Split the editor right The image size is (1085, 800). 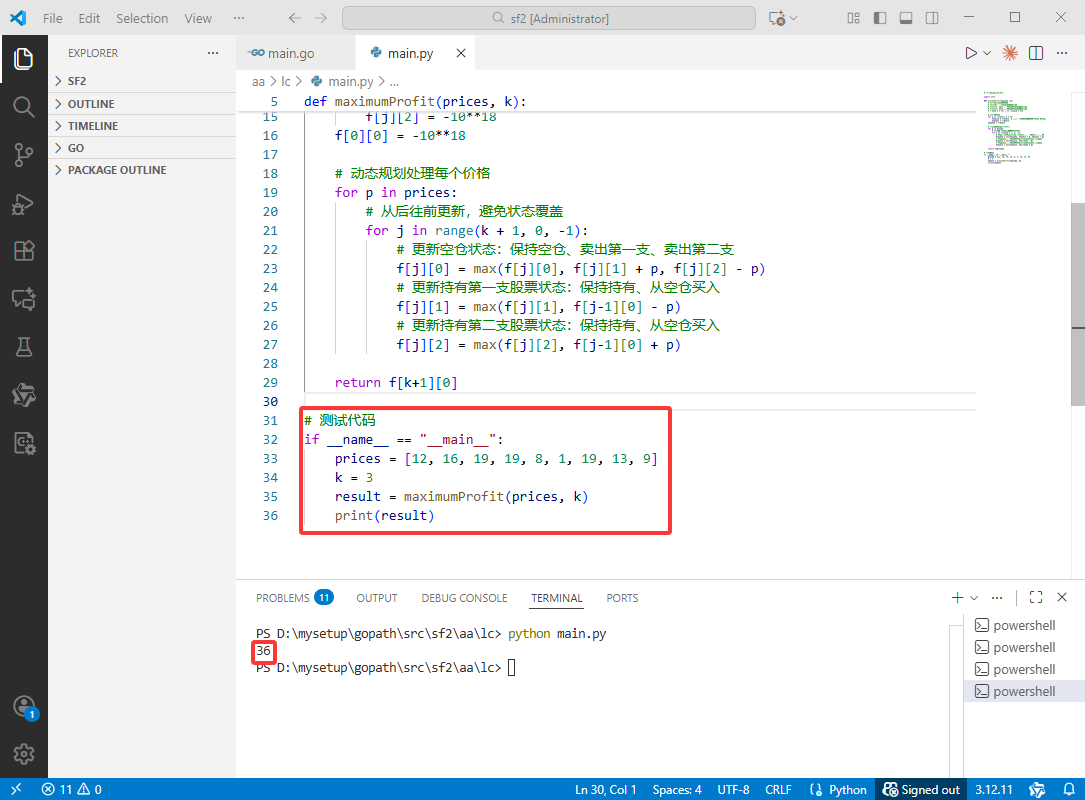click(x=1036, y=53)
